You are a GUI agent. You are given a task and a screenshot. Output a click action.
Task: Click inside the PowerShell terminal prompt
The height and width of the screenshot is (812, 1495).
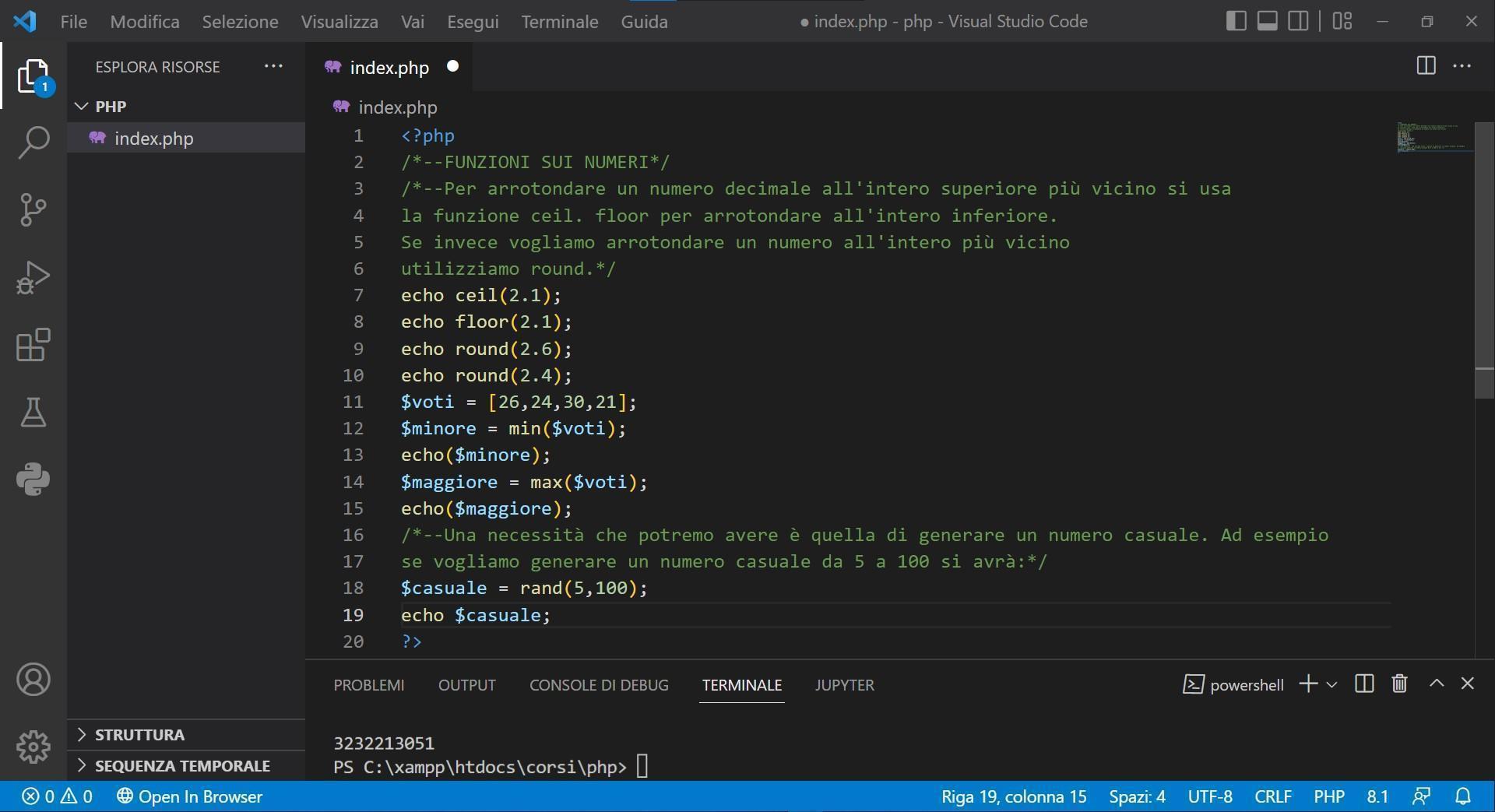click(x=642, y=766)
